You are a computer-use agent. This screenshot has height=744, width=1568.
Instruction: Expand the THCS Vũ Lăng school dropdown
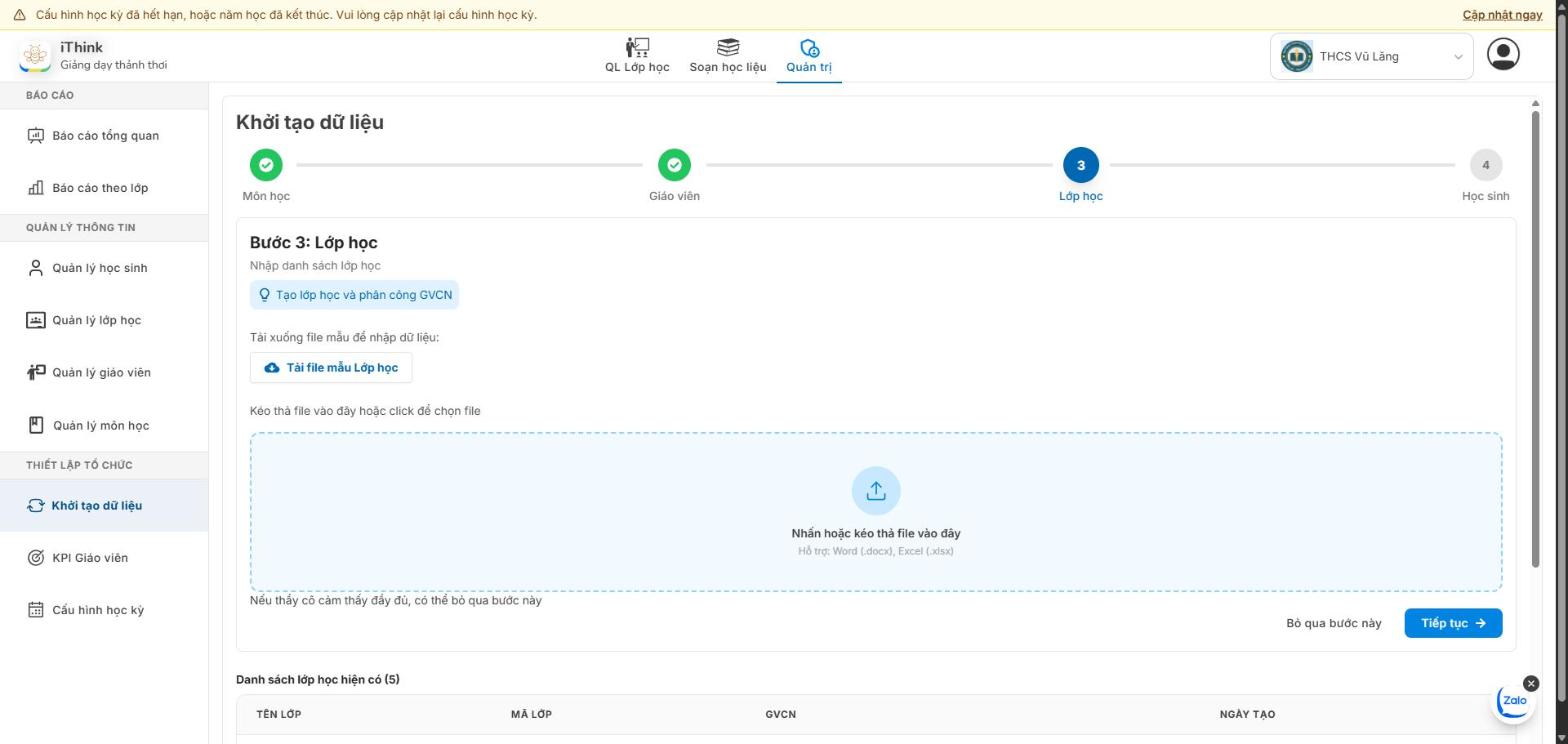(x=1371, y=56)
